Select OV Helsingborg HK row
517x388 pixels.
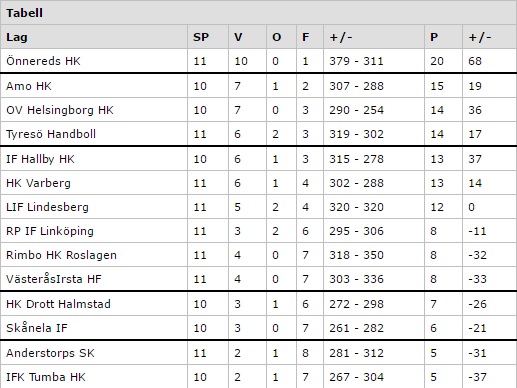tap(258, 110)
